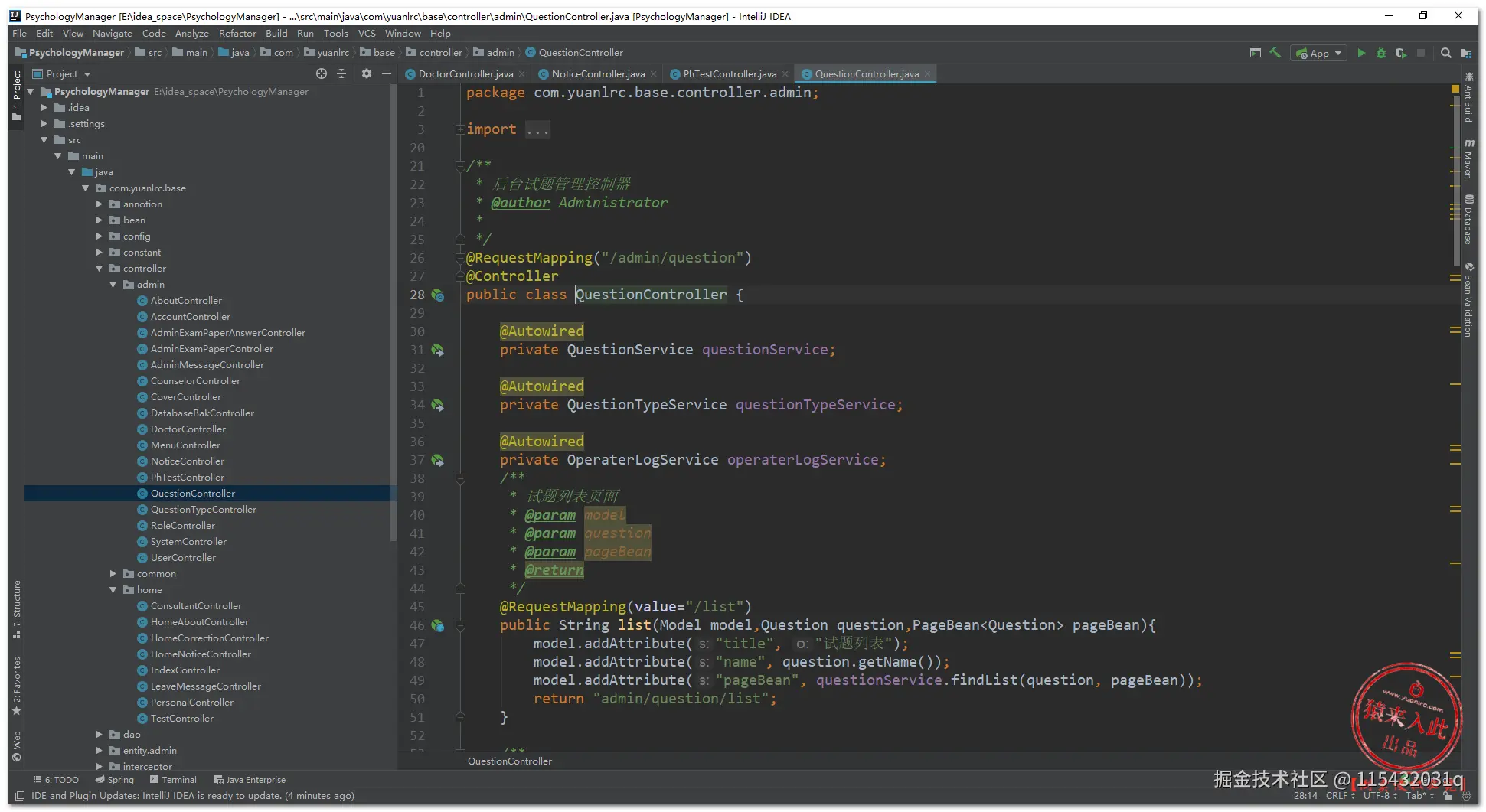Collapse the admin controller folder

(113, 285)
